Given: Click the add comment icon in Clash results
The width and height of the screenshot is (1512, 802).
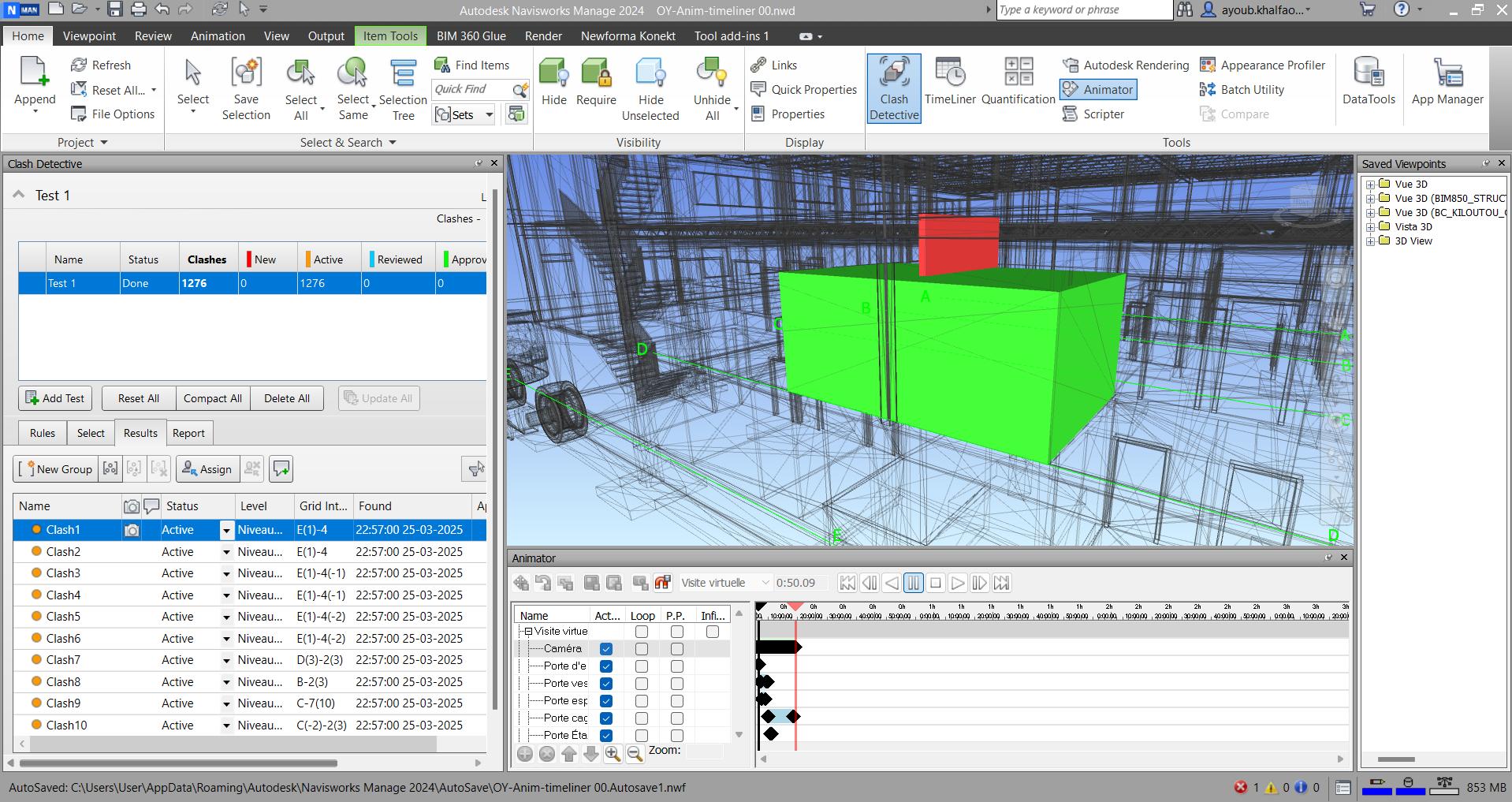Looking at the screenshot, I should [281, 468].
